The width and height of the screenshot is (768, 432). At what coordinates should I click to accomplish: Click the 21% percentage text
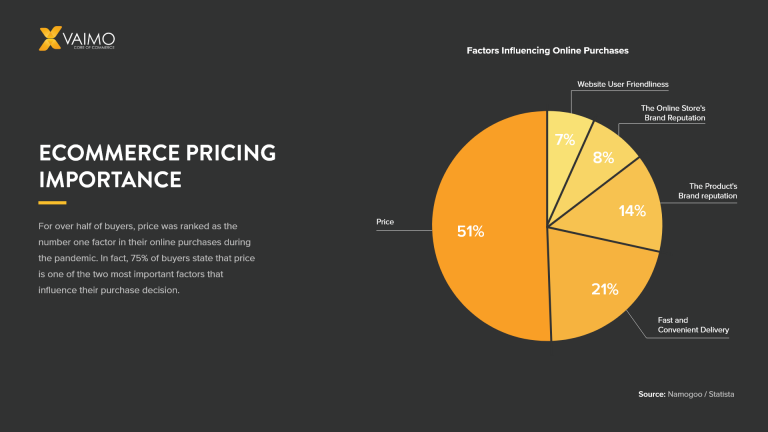604,289
